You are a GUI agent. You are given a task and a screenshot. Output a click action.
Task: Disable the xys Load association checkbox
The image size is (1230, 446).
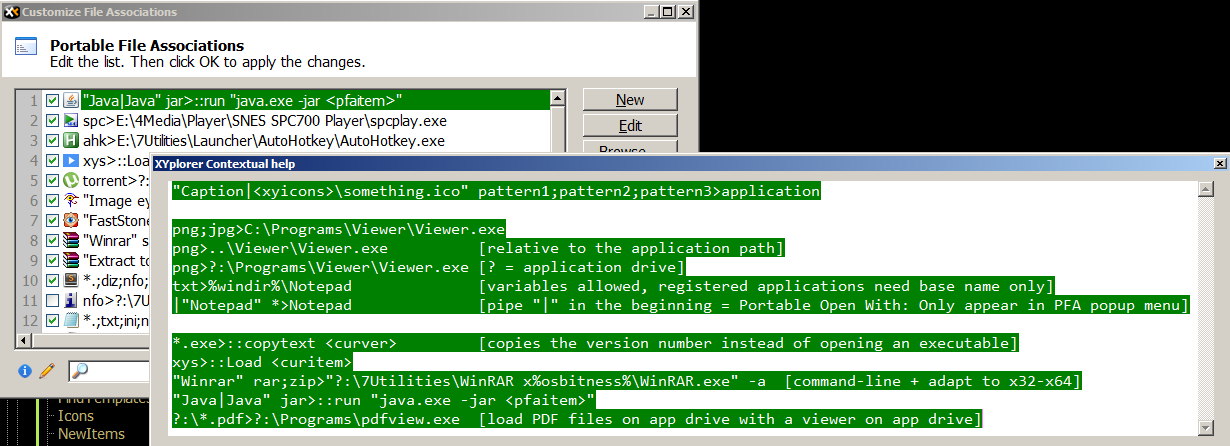click(52, 161)
